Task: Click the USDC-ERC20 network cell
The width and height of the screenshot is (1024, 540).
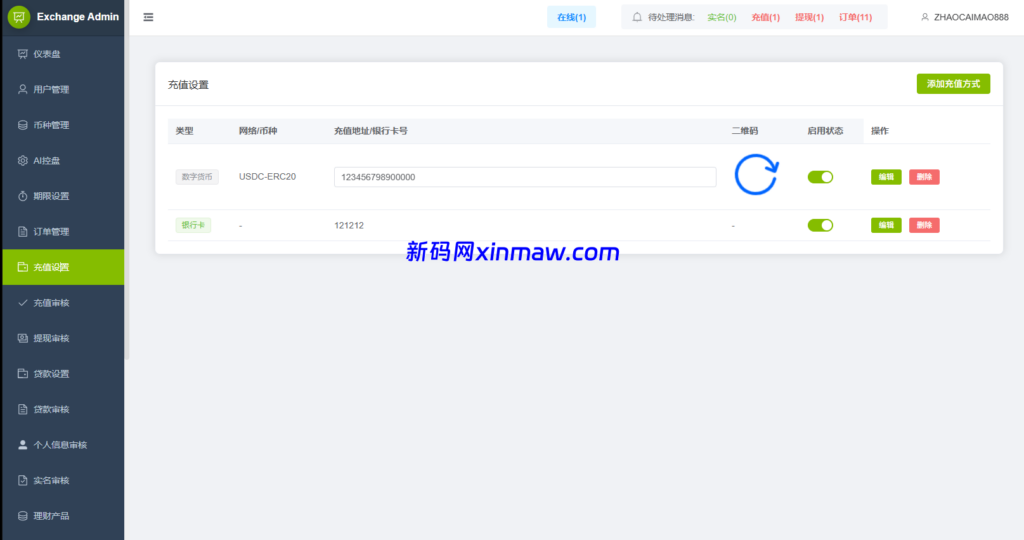Action: 267,177
